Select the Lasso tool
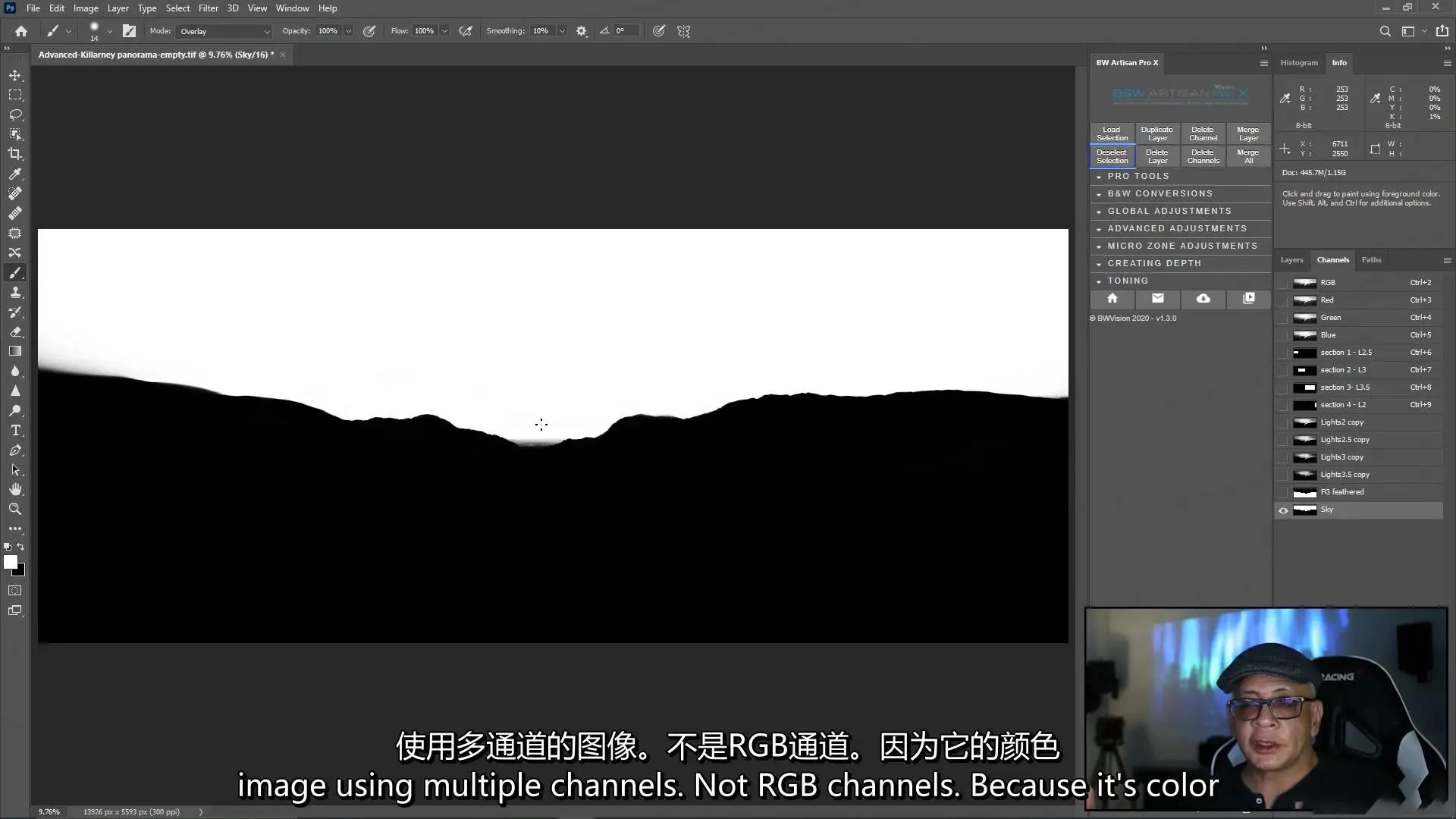1456x819 pixels. click(15, 115)
